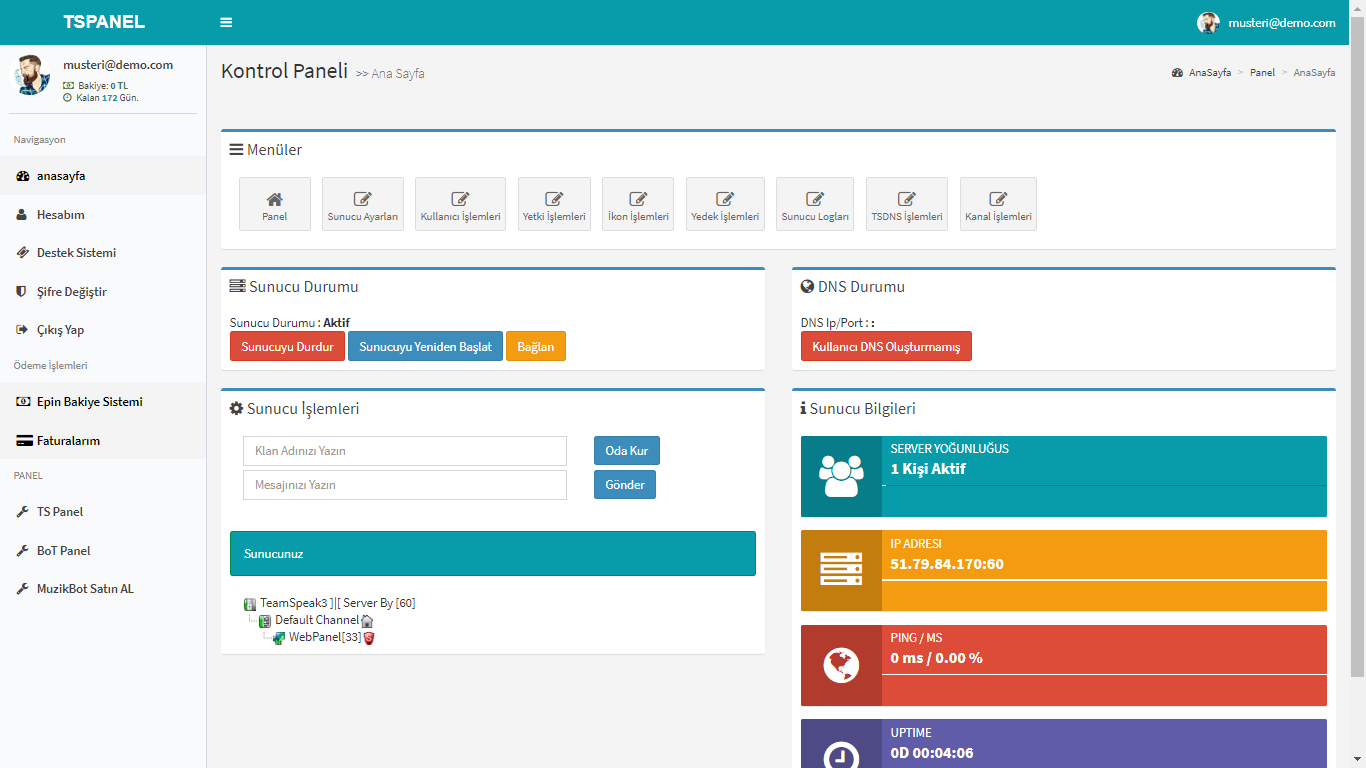Click the Sunucuyu Durdur button
Image resolution: width=1366 pixels, height=768 pixels.
pyautogui.click(x=287, y=346)
